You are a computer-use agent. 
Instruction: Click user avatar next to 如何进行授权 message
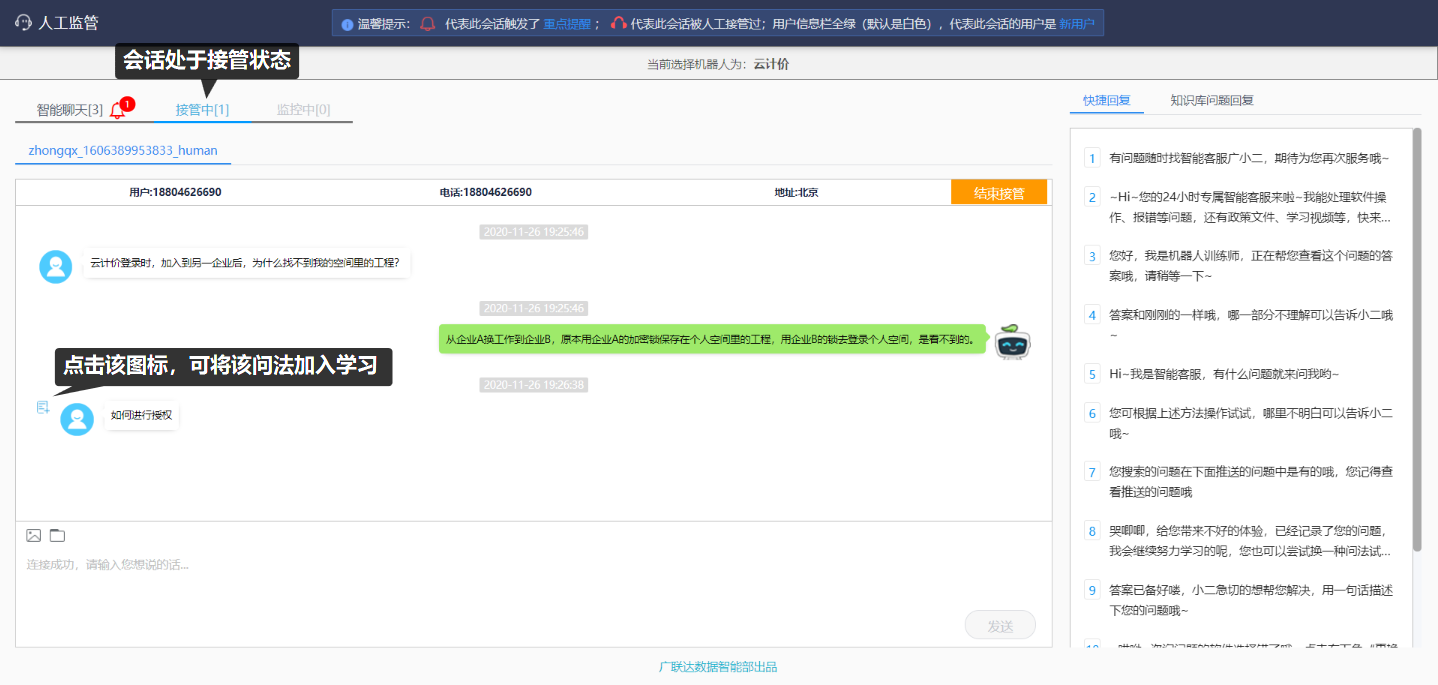(x=77, y=418)
